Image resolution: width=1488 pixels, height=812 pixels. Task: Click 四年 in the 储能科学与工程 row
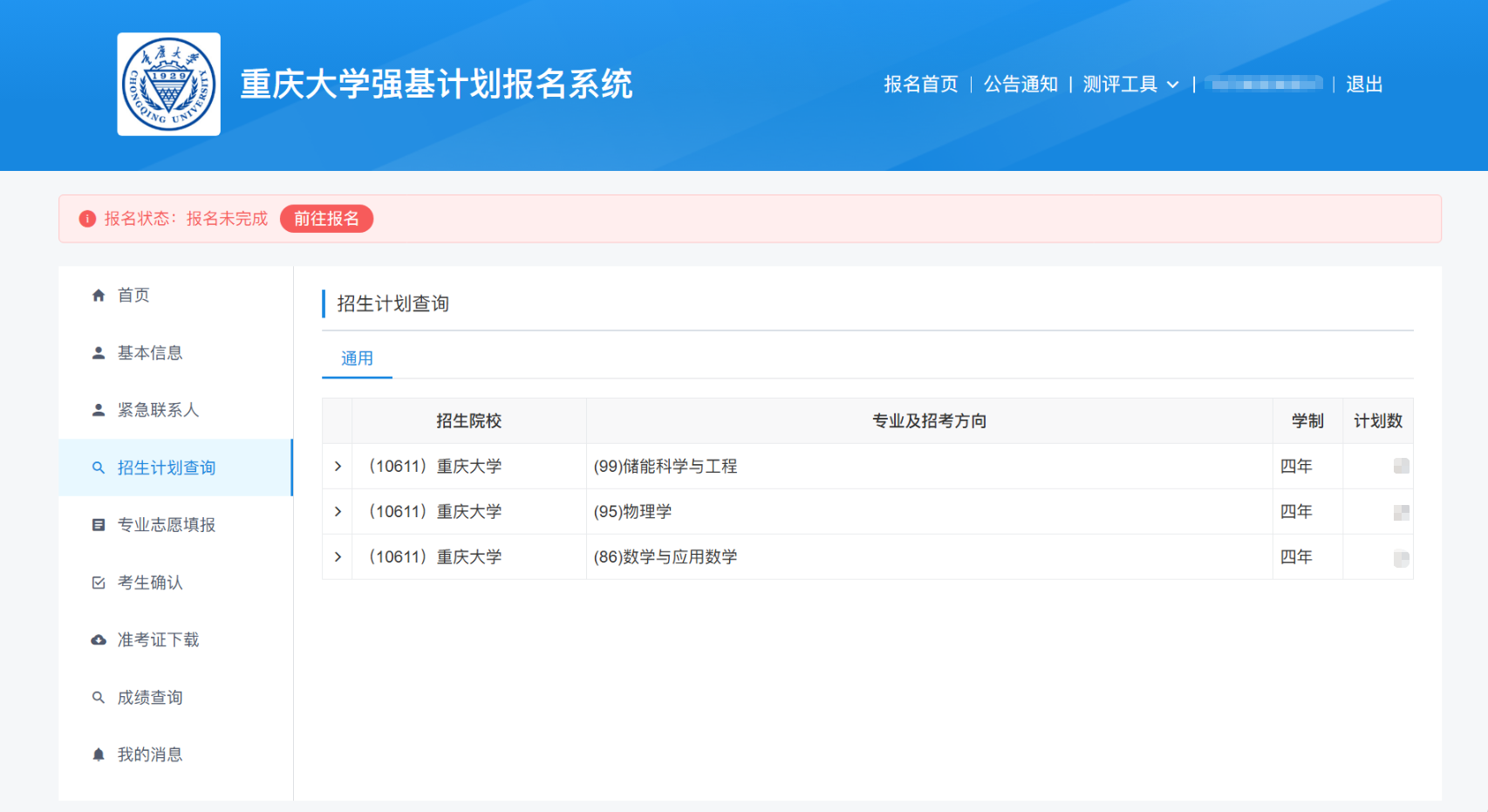click(x=1296, y=467)
